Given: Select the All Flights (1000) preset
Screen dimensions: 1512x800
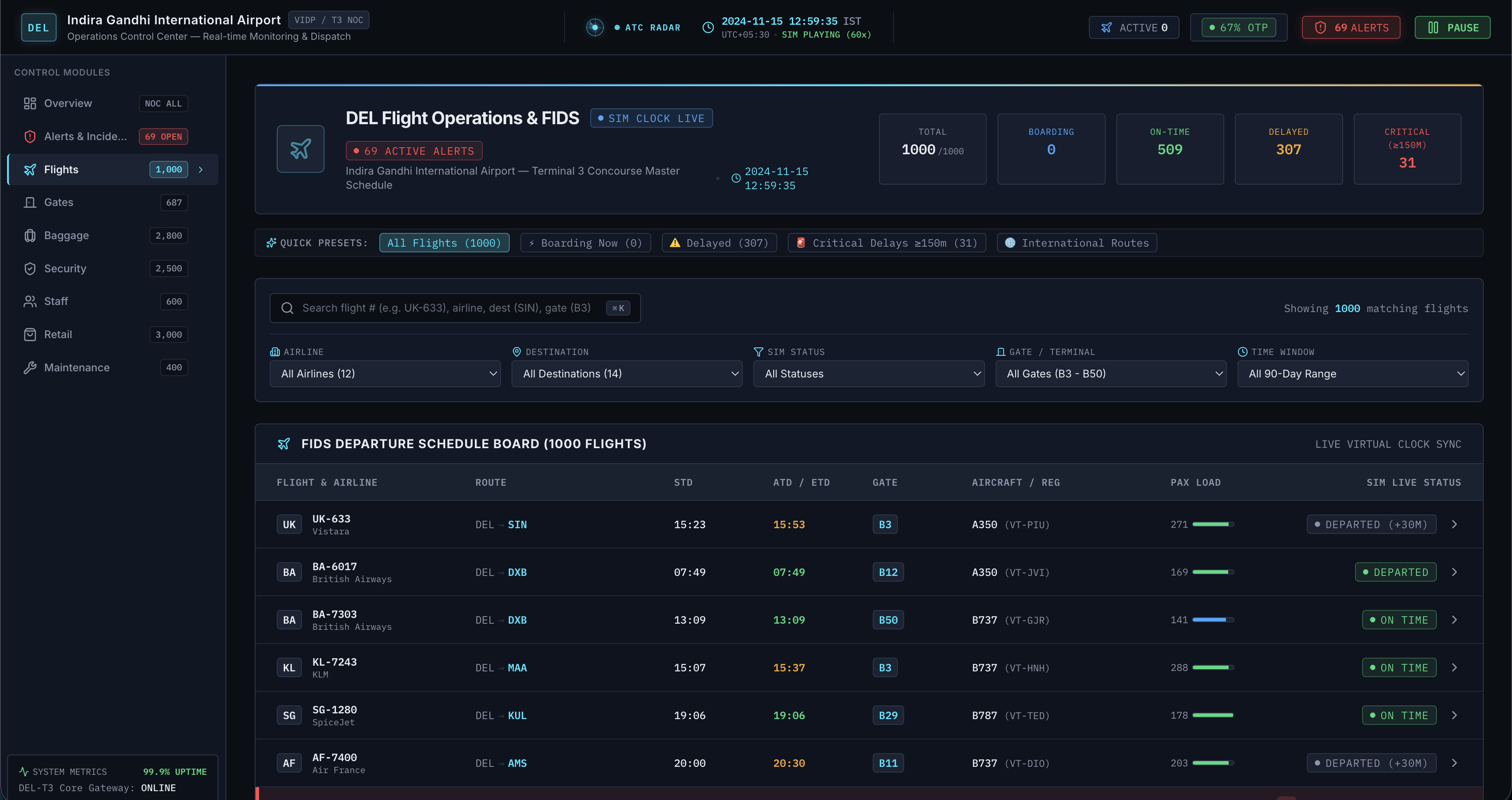Looking at the screenshot, I should 444,243.
